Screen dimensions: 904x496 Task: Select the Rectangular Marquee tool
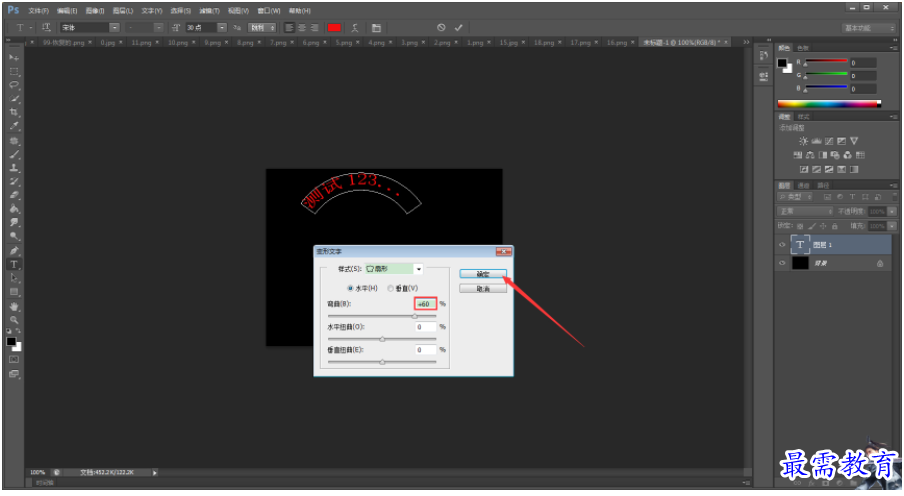pos(14,72)
